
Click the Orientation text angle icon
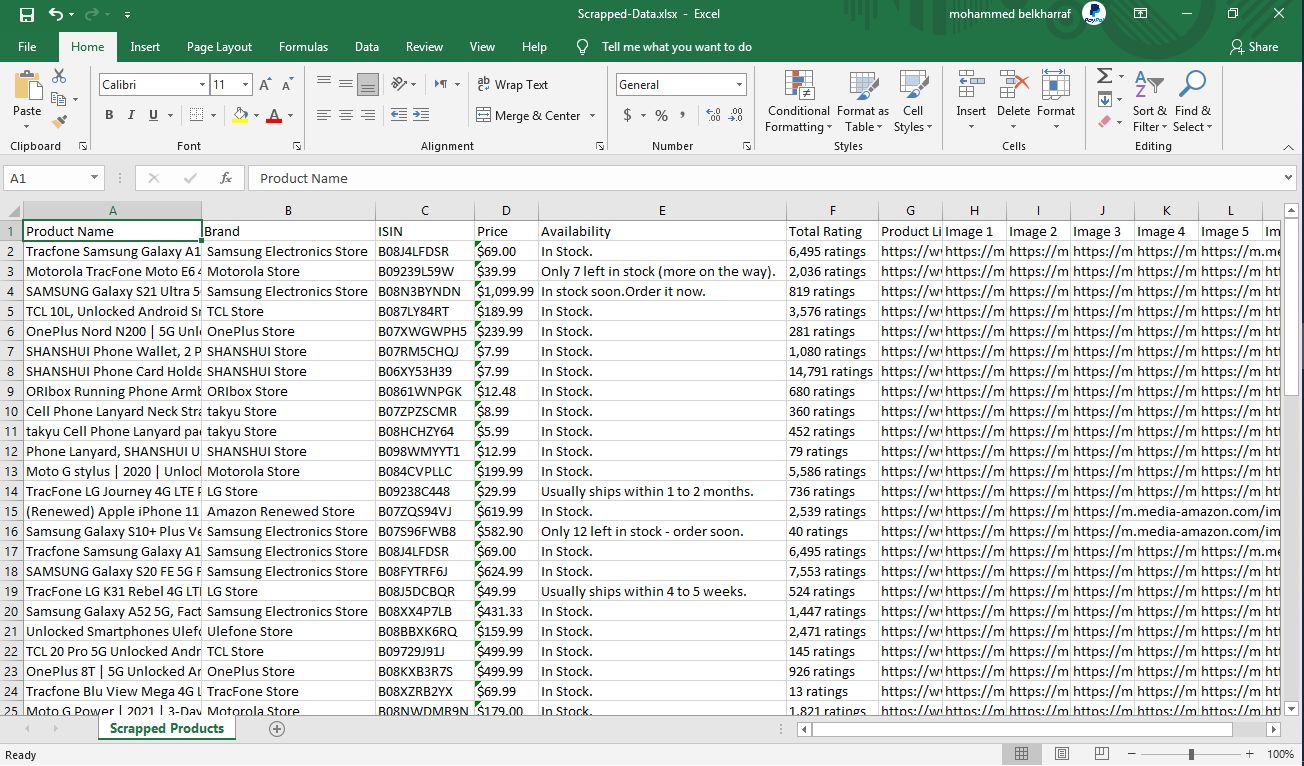399,84
